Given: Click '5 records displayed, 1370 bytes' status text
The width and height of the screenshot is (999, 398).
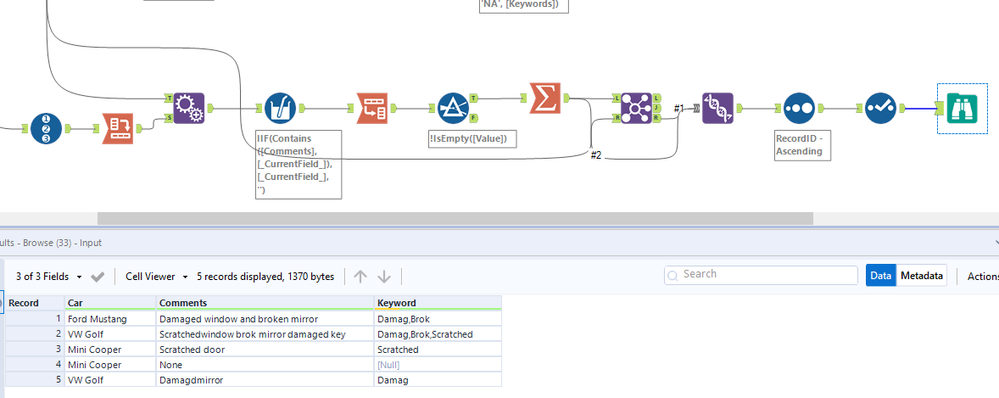Looking at the screenshot, I should 265,276.
